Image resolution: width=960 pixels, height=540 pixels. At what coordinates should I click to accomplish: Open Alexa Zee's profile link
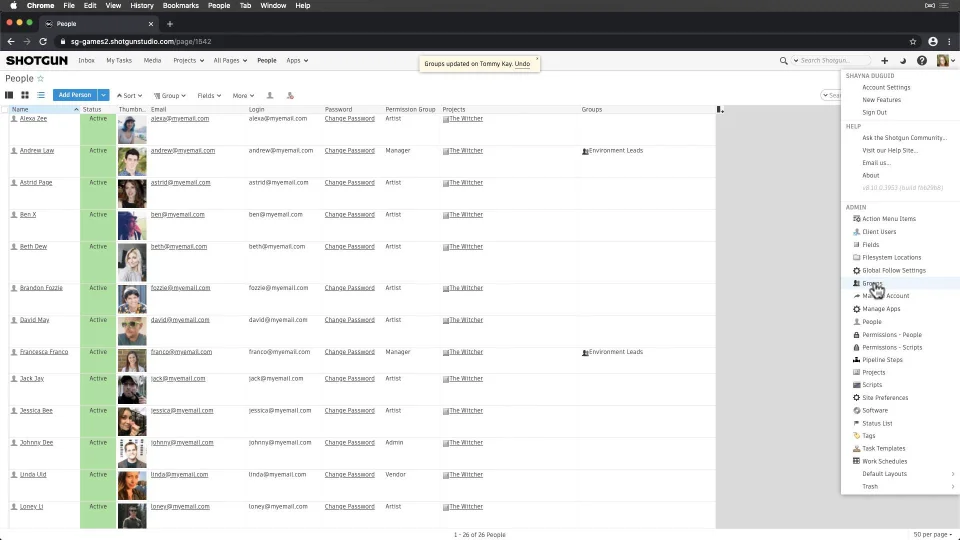(x=33, y=119)
